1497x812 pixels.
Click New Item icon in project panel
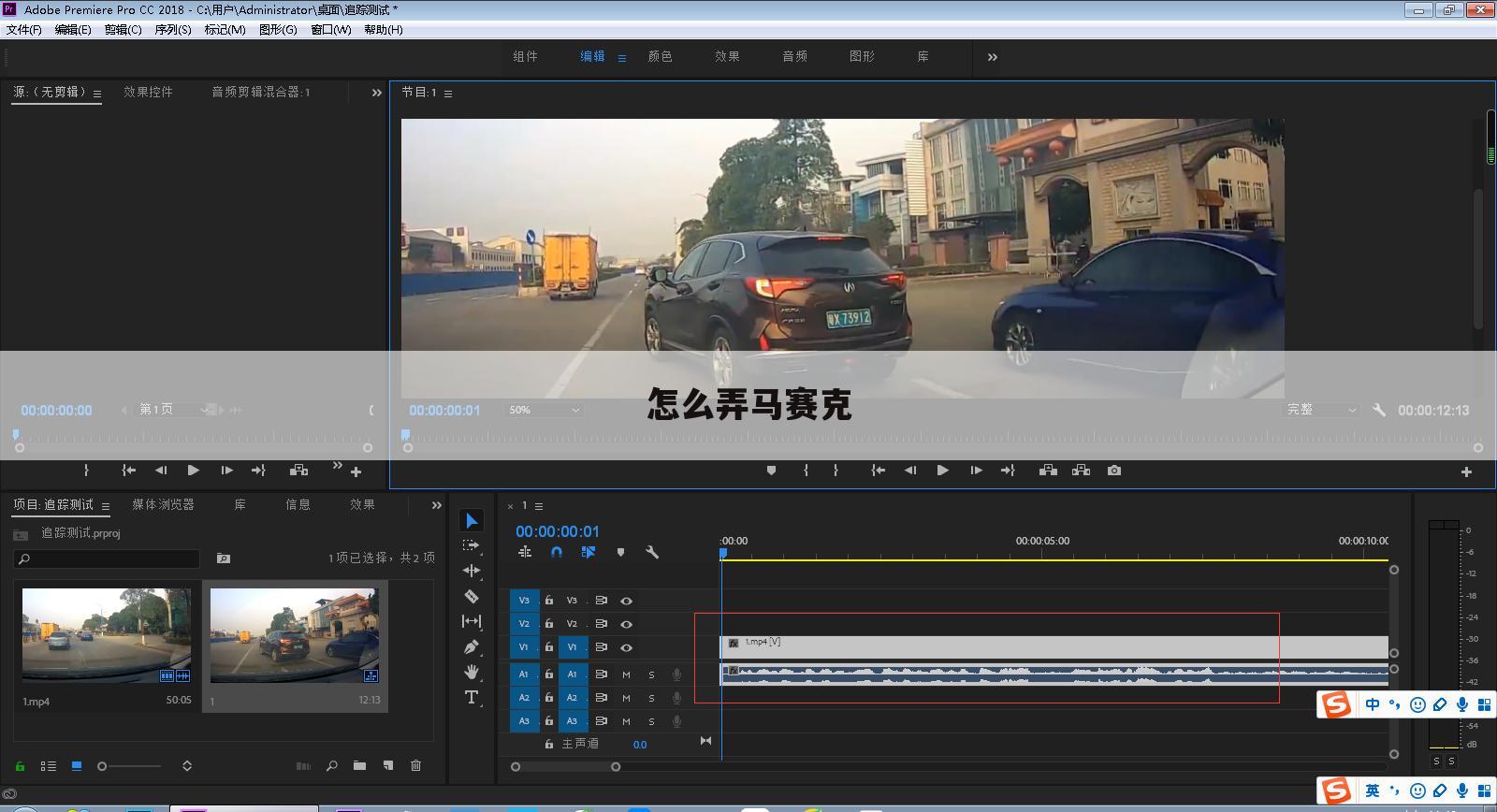click(387, 765)
